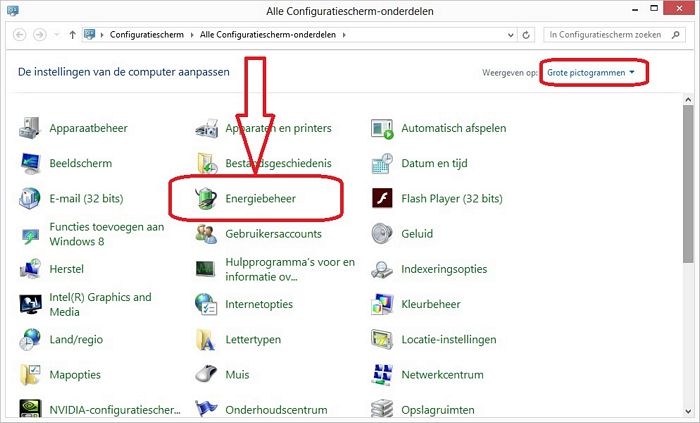Open the Herstel recovery icon
This screenshot has width=700, height=423.
tap(30, 269)
